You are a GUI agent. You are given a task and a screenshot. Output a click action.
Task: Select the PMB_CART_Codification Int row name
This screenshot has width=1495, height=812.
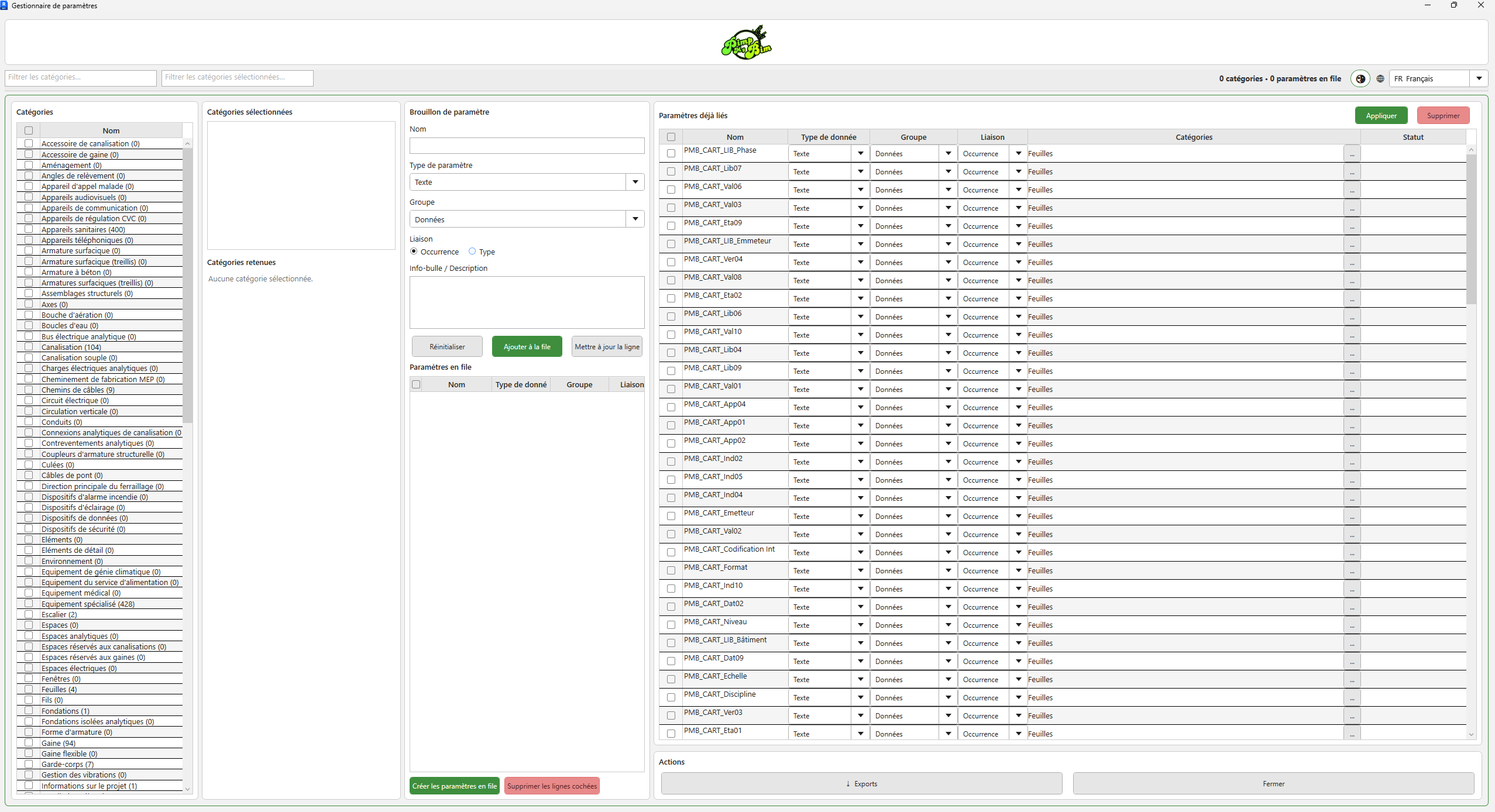(729, 549)
